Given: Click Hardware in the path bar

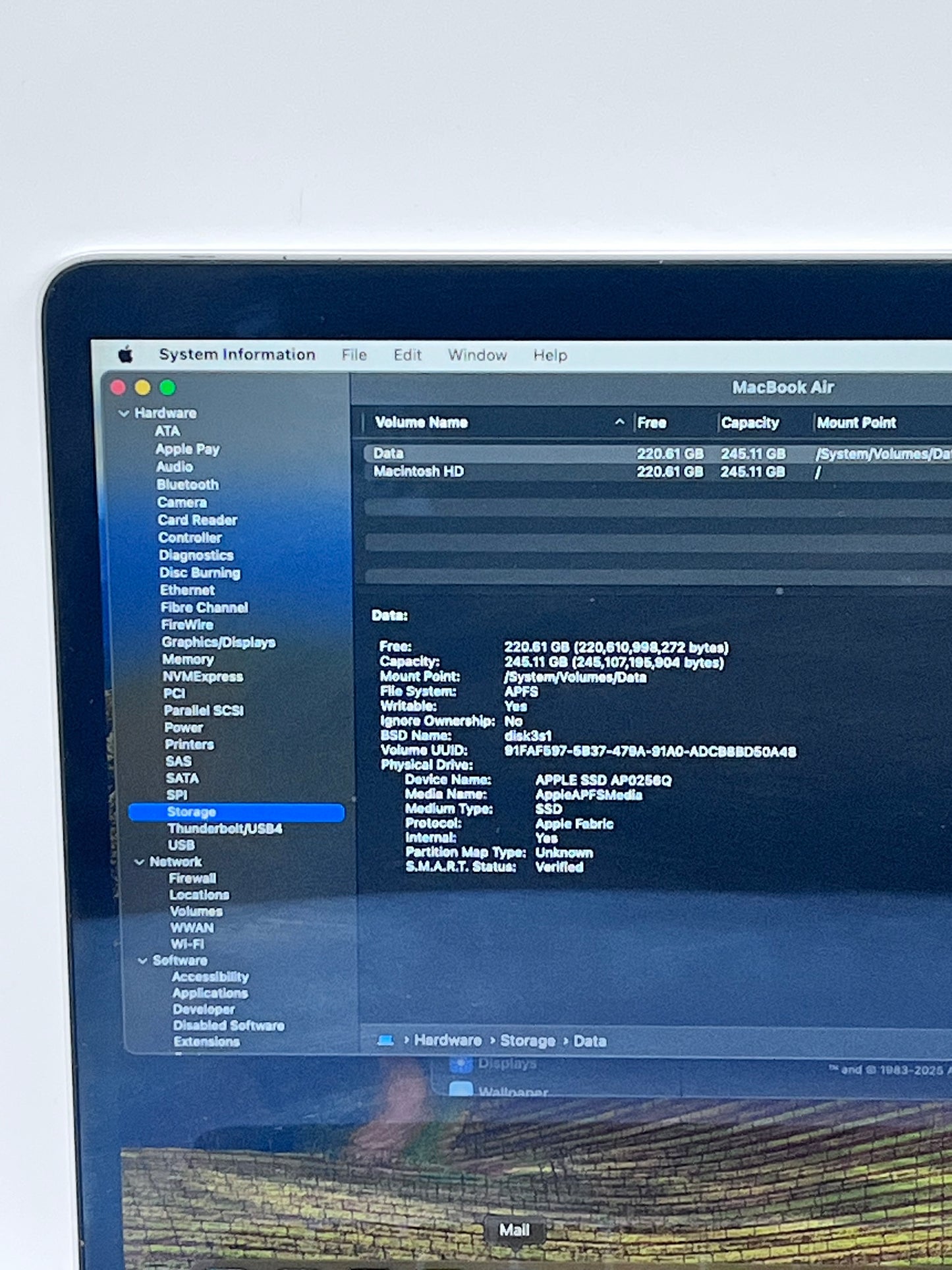Looking at the screenshot, I should click(x=448, y=1041).
